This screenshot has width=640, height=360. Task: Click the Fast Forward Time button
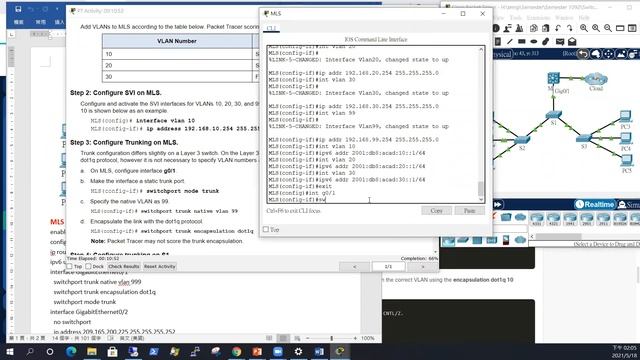498,204
